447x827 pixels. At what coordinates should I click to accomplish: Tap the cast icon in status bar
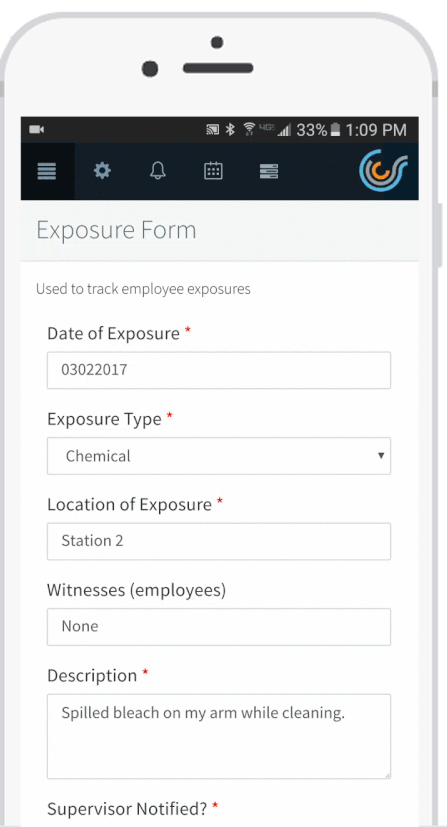coord(212,130)
